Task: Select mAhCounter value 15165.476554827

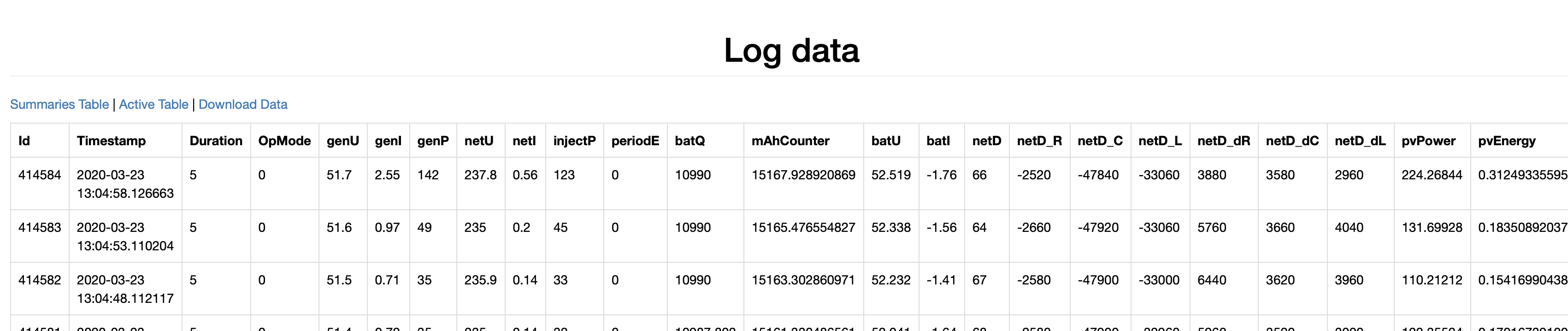Action: 803,228
